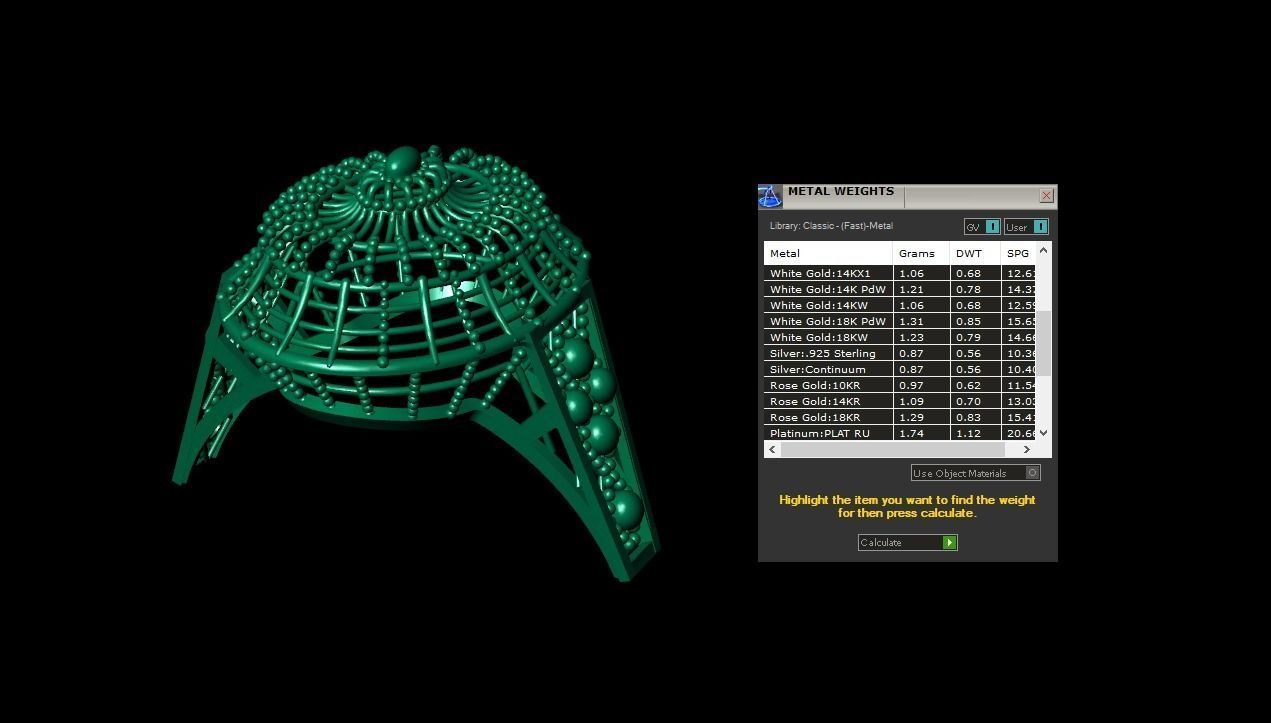Screen dimensions: 1271x723
Task: Close the Metal Weights panel
Action: pyautogui.click(x=1046, y=196)
